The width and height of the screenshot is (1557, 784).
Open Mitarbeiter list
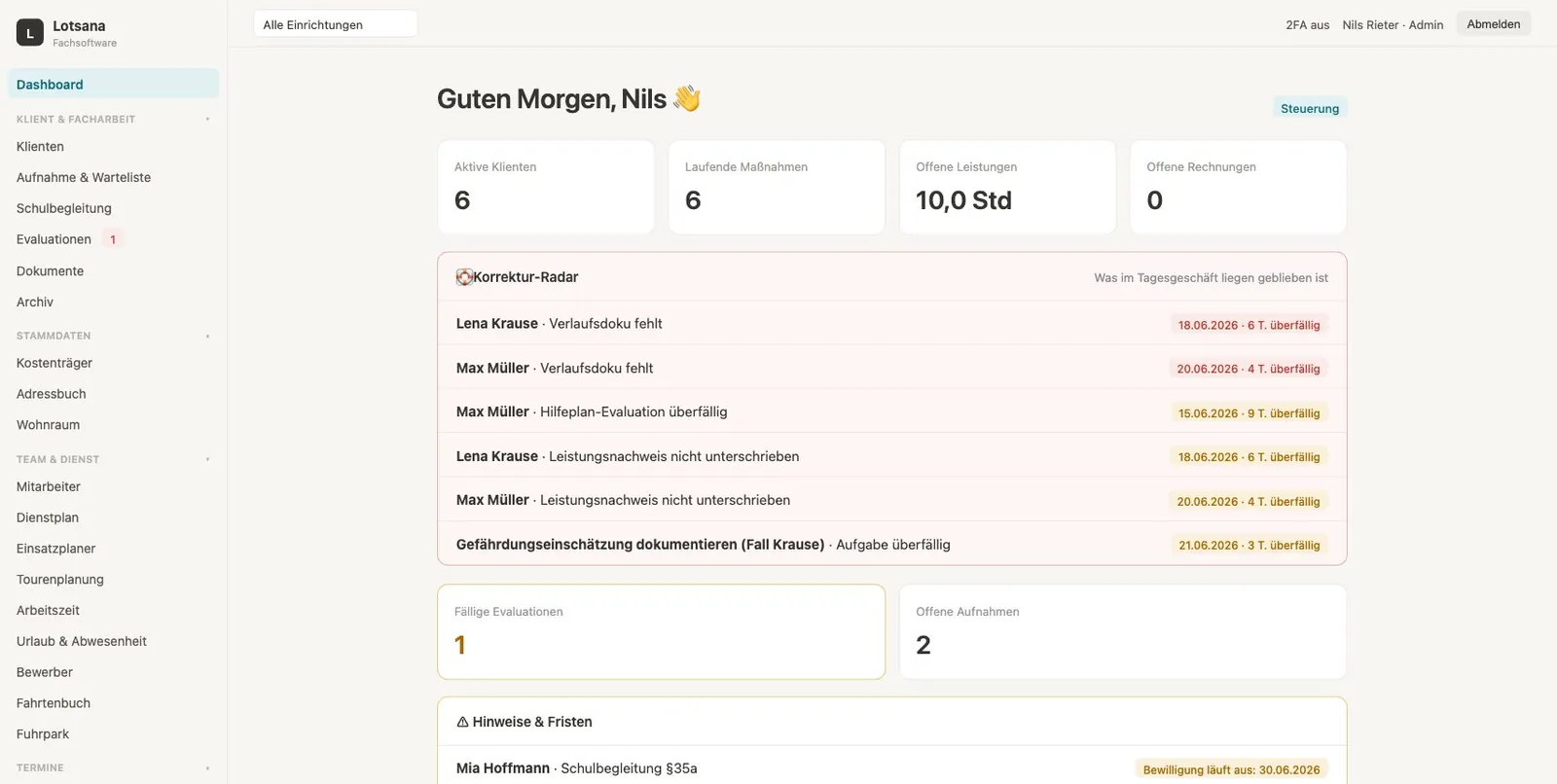tap(114, 486)
